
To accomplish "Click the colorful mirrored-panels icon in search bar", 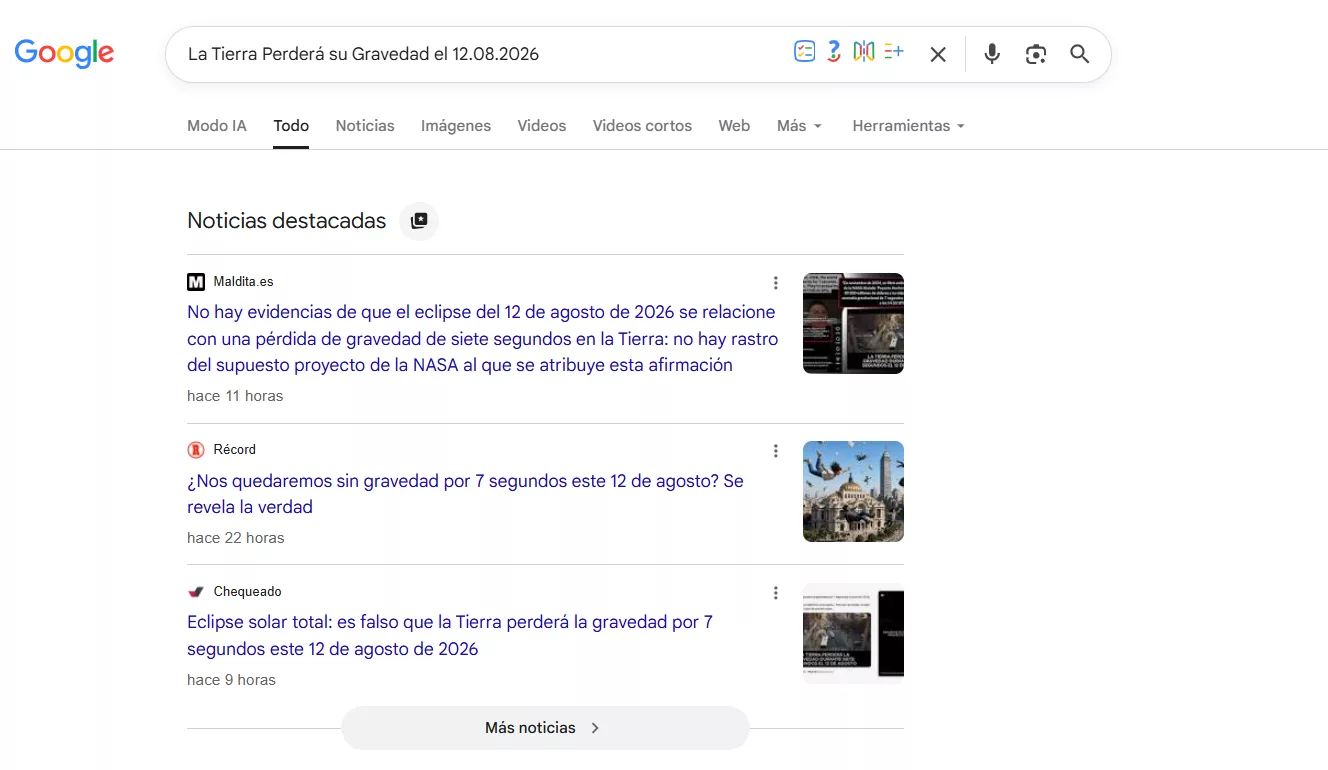I will tap(864, 52).
